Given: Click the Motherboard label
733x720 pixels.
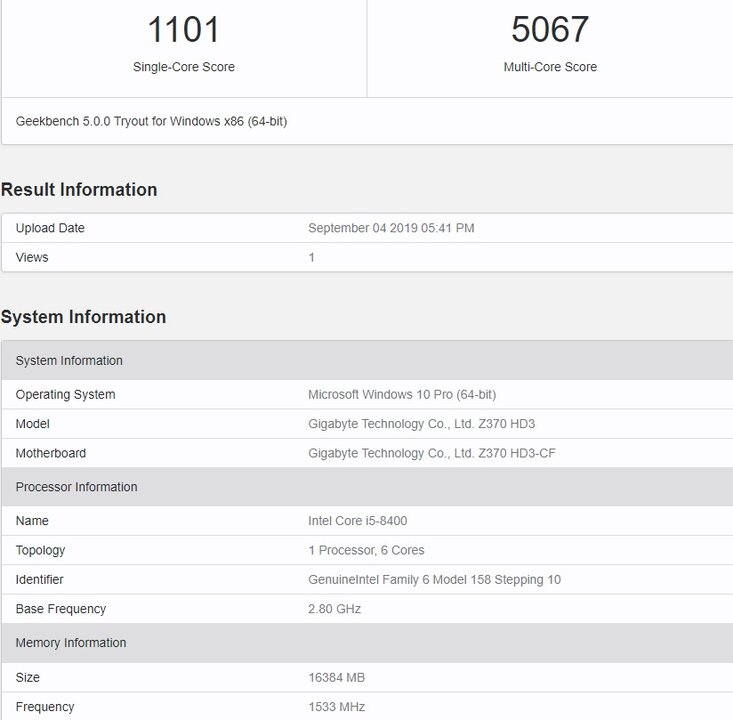Looking at the screenshot, I should (x=50, y=454).
